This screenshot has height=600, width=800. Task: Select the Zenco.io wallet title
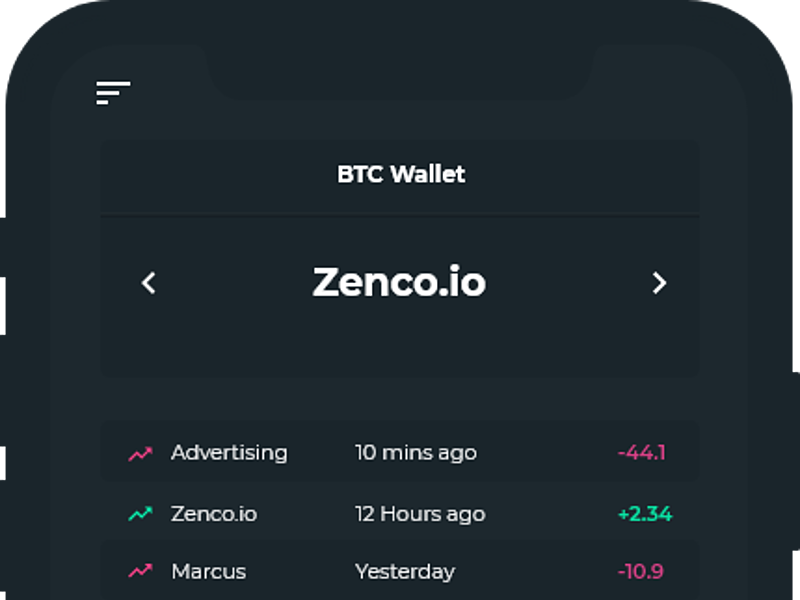tap(400, 283)
